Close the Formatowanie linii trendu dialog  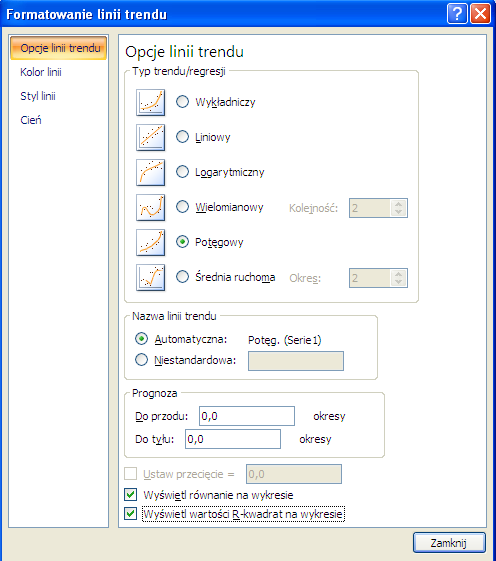tap(480, 14)
